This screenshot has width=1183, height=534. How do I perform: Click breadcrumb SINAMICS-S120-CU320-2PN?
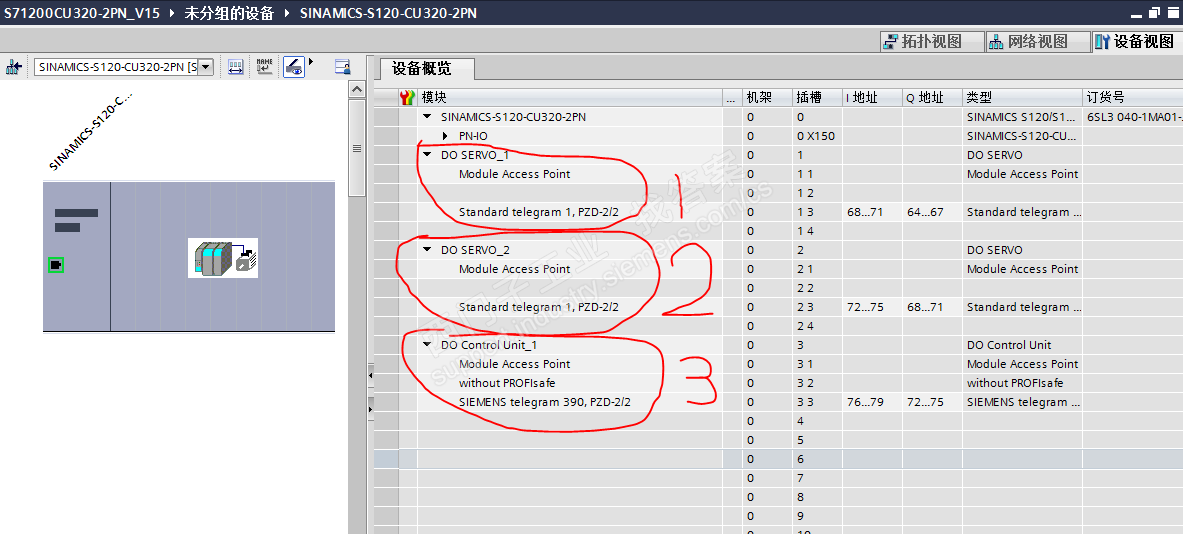pyautogui.click(x=388, y=13)
